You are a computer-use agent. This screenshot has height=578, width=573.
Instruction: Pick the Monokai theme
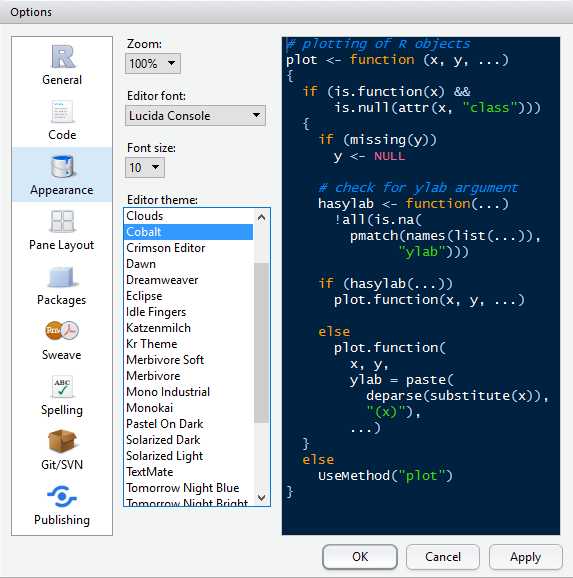[x=188, y=408]
